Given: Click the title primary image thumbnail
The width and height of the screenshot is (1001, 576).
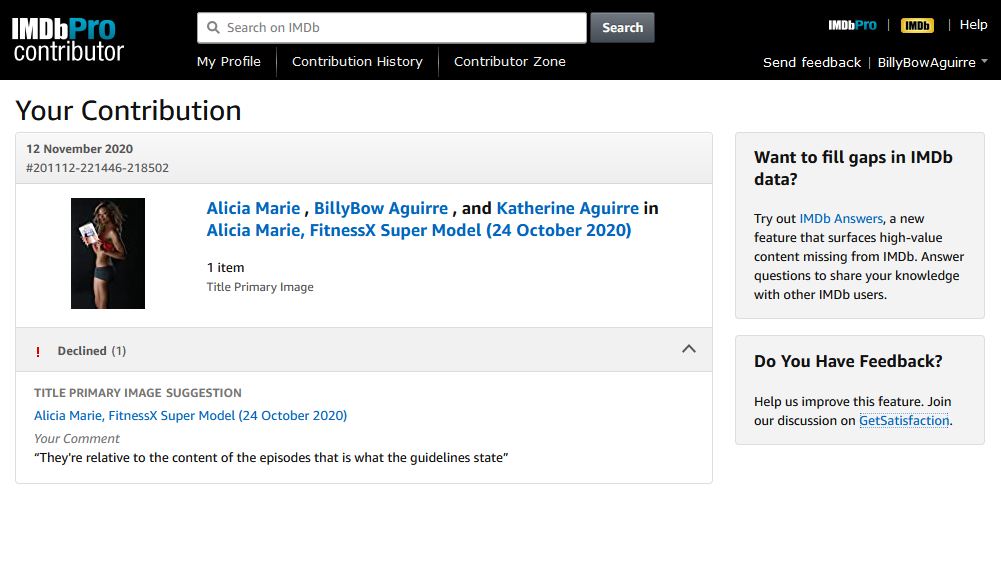Looking at the screenshot, I should point(108,253).
